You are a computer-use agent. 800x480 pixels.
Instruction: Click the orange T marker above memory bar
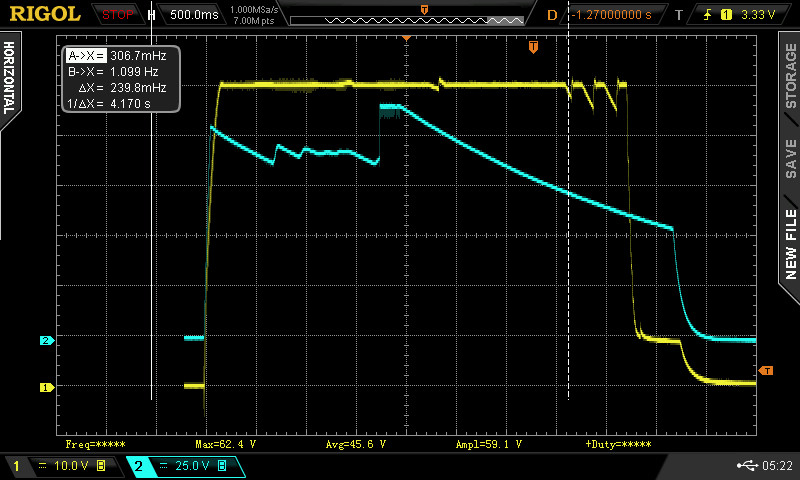pyautogui.click(x=424, y=10)
